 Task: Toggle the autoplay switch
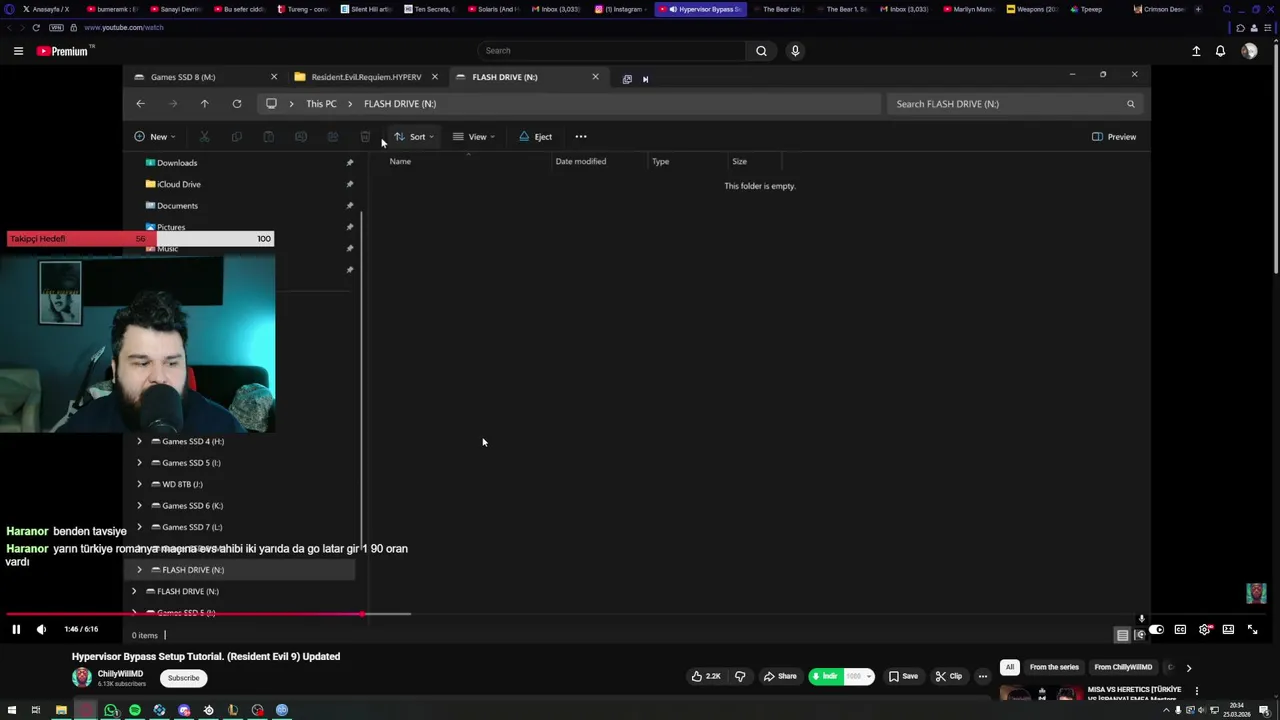tap(1156, 630)
